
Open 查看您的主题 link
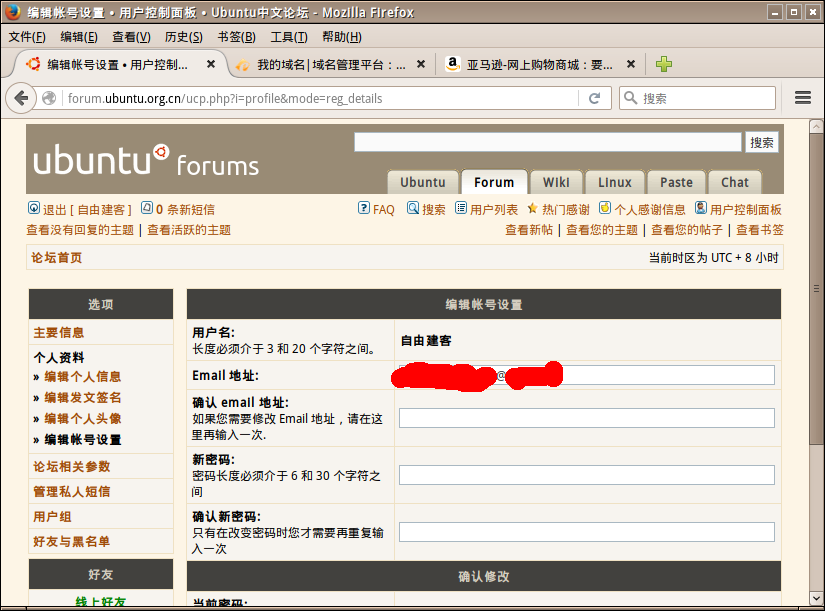coord(602,230)
